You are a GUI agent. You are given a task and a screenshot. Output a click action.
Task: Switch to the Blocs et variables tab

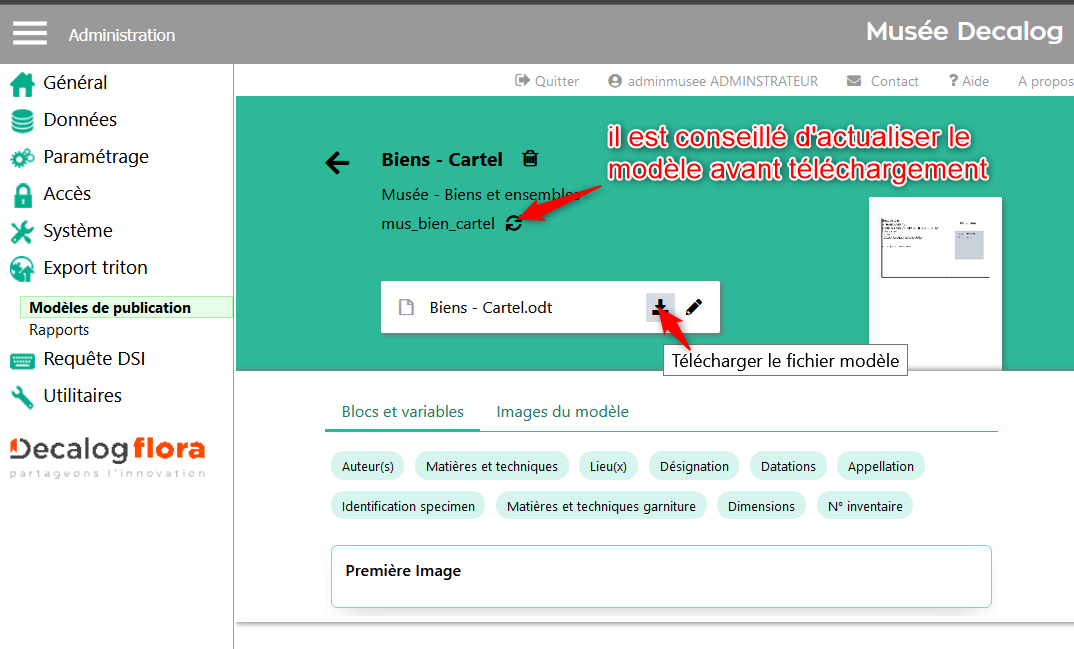pos(403,411)
